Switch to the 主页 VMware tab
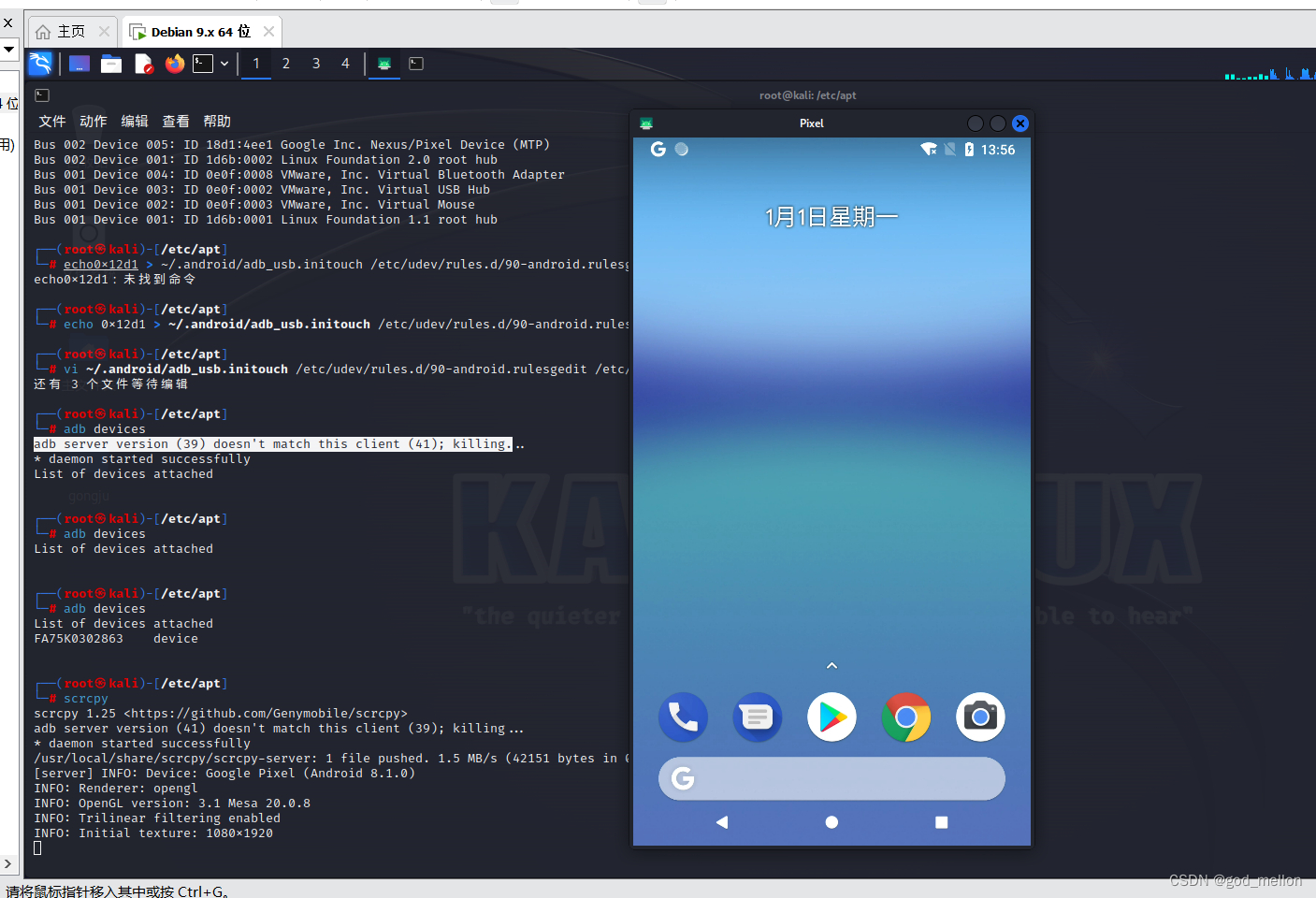 (71, 32)
